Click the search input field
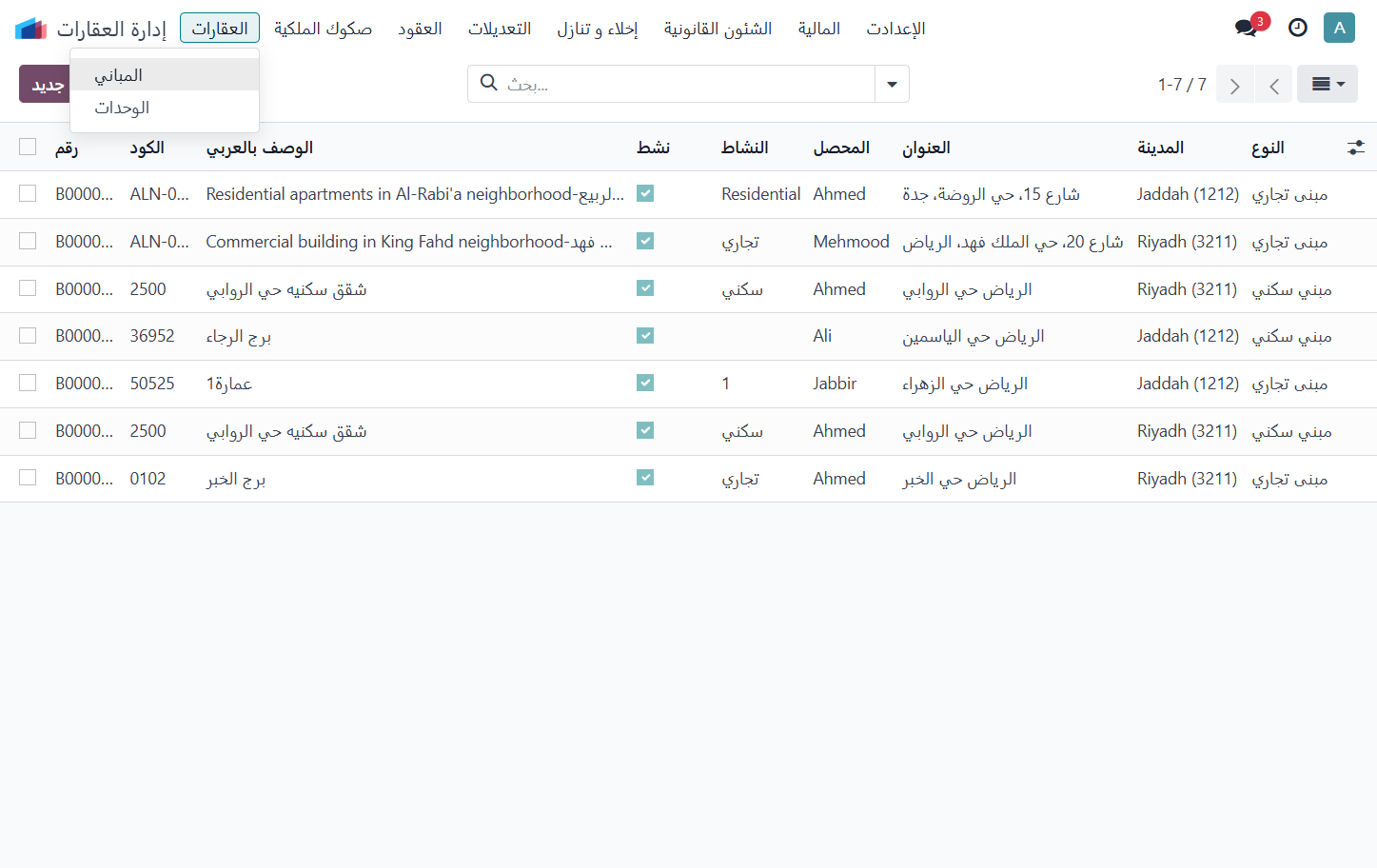Image resolution: width=1377 pixels, height=868 pixels. pos(687,84)
